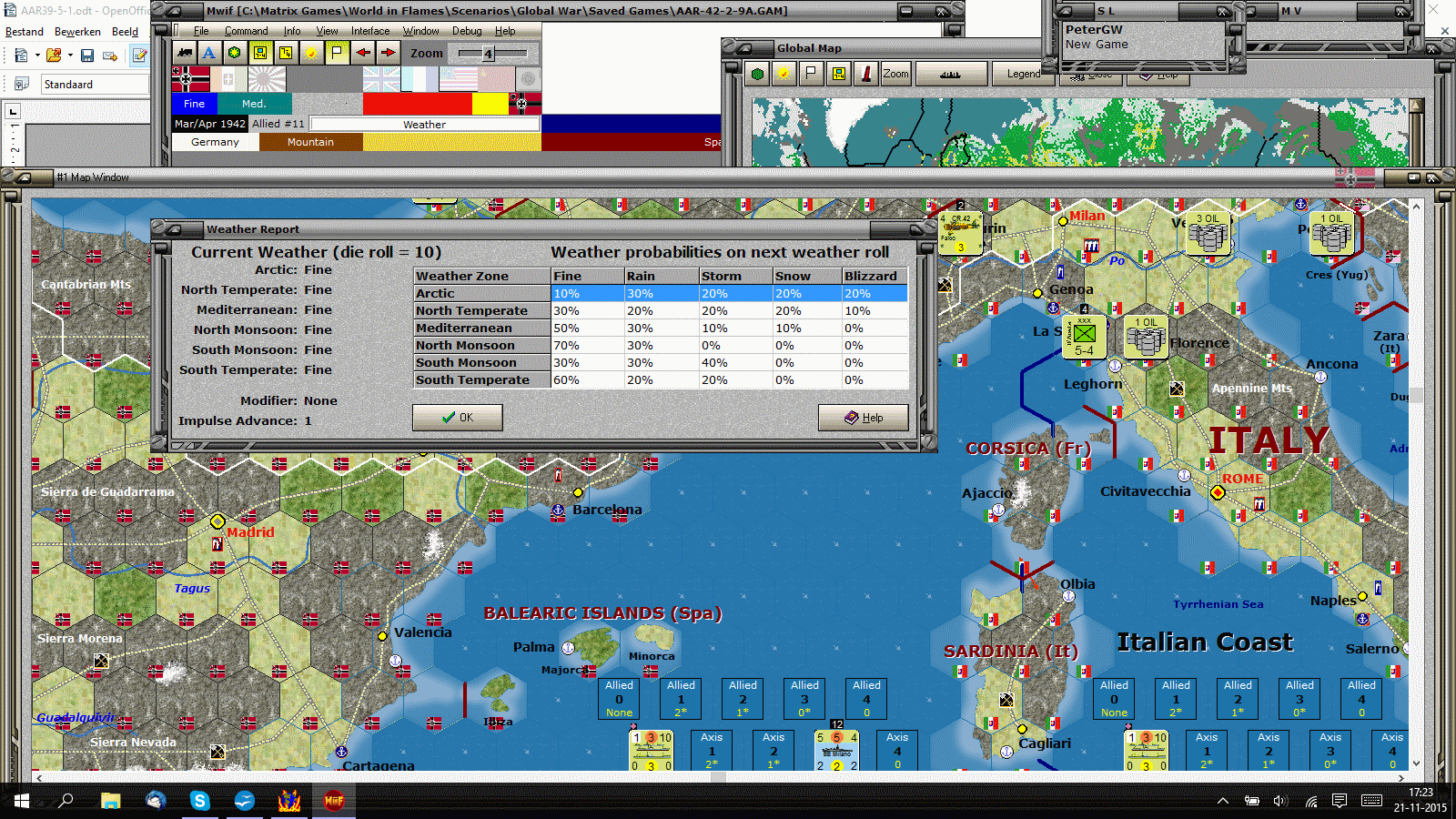This screenshot has height=819, width=1456.
Task: Select the Mediterranean row in weather table
Action: click(661, 328)
